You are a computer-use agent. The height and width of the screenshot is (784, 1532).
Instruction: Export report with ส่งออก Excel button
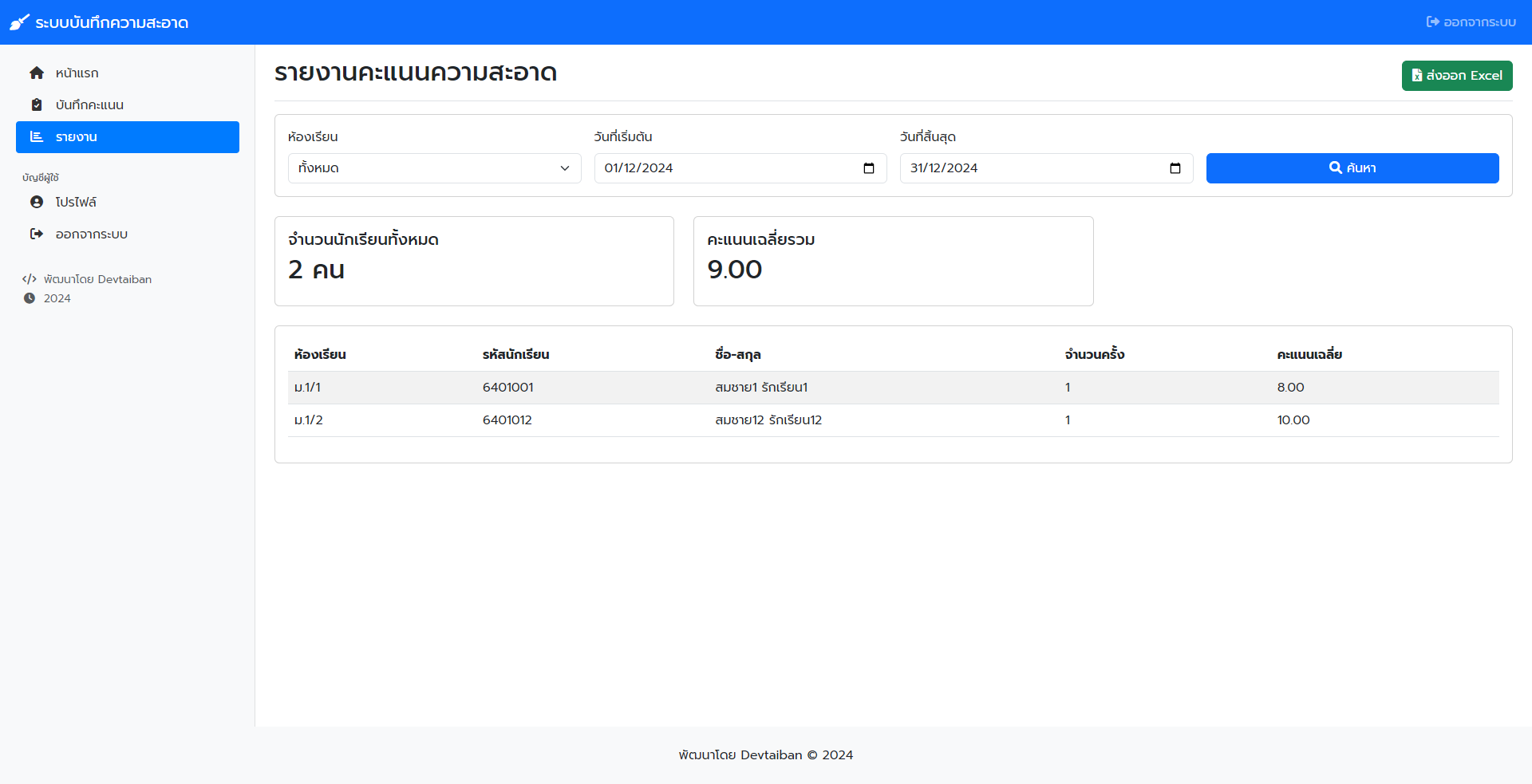(1456, 76)
